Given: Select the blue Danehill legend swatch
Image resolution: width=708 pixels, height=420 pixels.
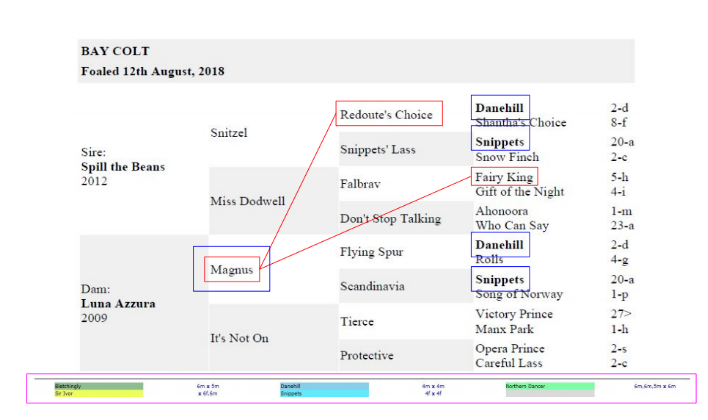Looking at the screenshot, I should (324, 385).
